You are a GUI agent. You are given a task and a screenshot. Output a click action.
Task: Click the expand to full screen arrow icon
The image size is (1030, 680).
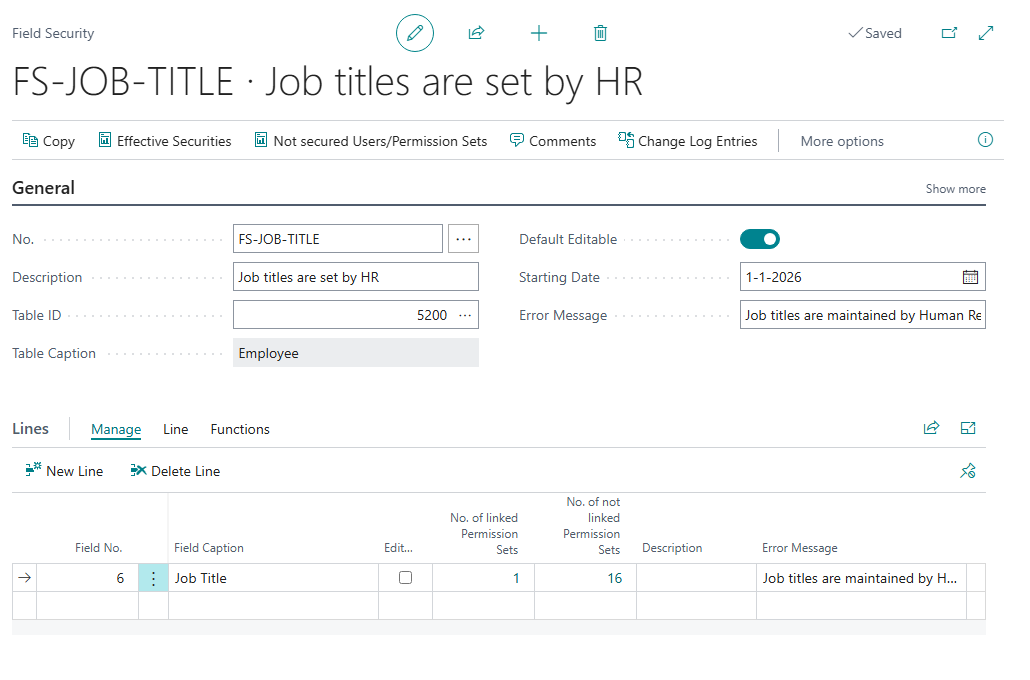click(x=986, y=33)
